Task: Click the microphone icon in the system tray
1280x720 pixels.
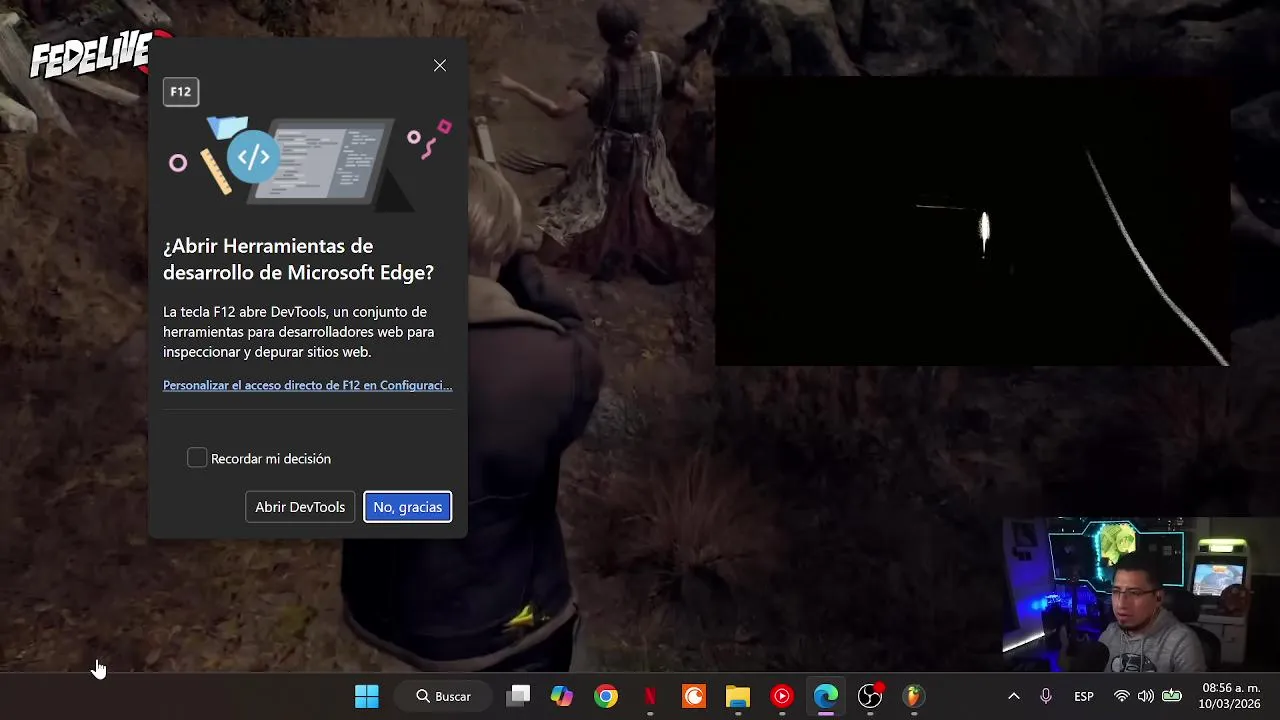Action: click(x=1046, y=696)
